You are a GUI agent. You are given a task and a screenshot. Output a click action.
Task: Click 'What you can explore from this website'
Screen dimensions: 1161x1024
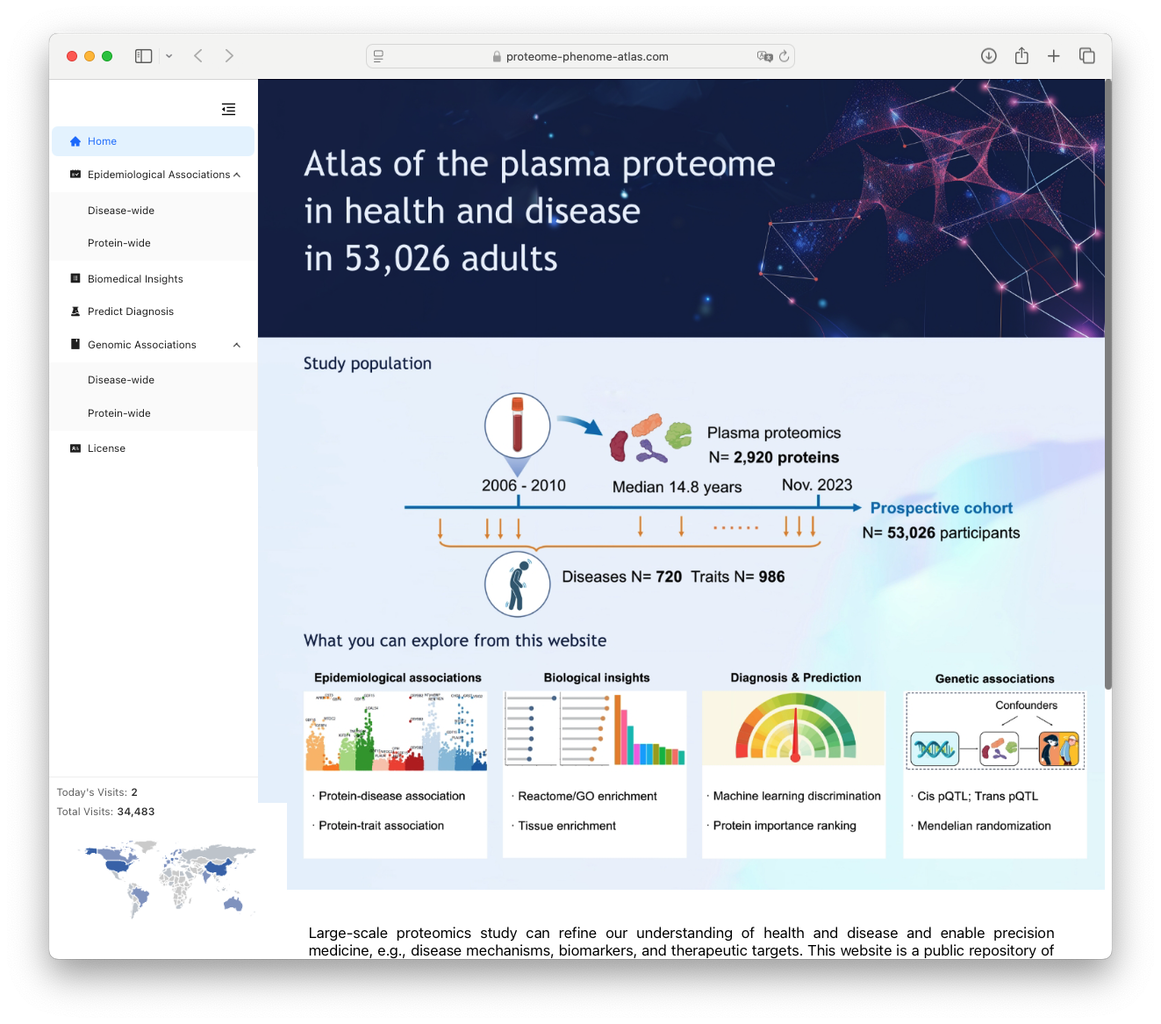click(x=455, y=640)
